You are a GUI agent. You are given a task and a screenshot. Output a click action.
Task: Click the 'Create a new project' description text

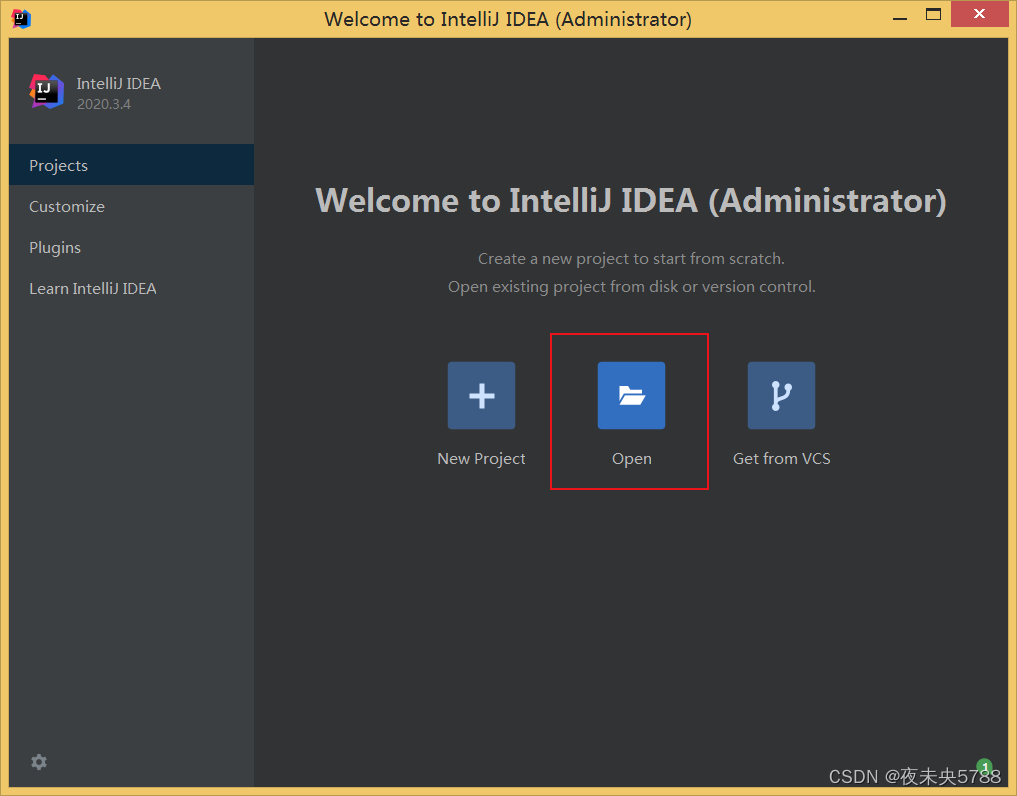tap(631, 259)
